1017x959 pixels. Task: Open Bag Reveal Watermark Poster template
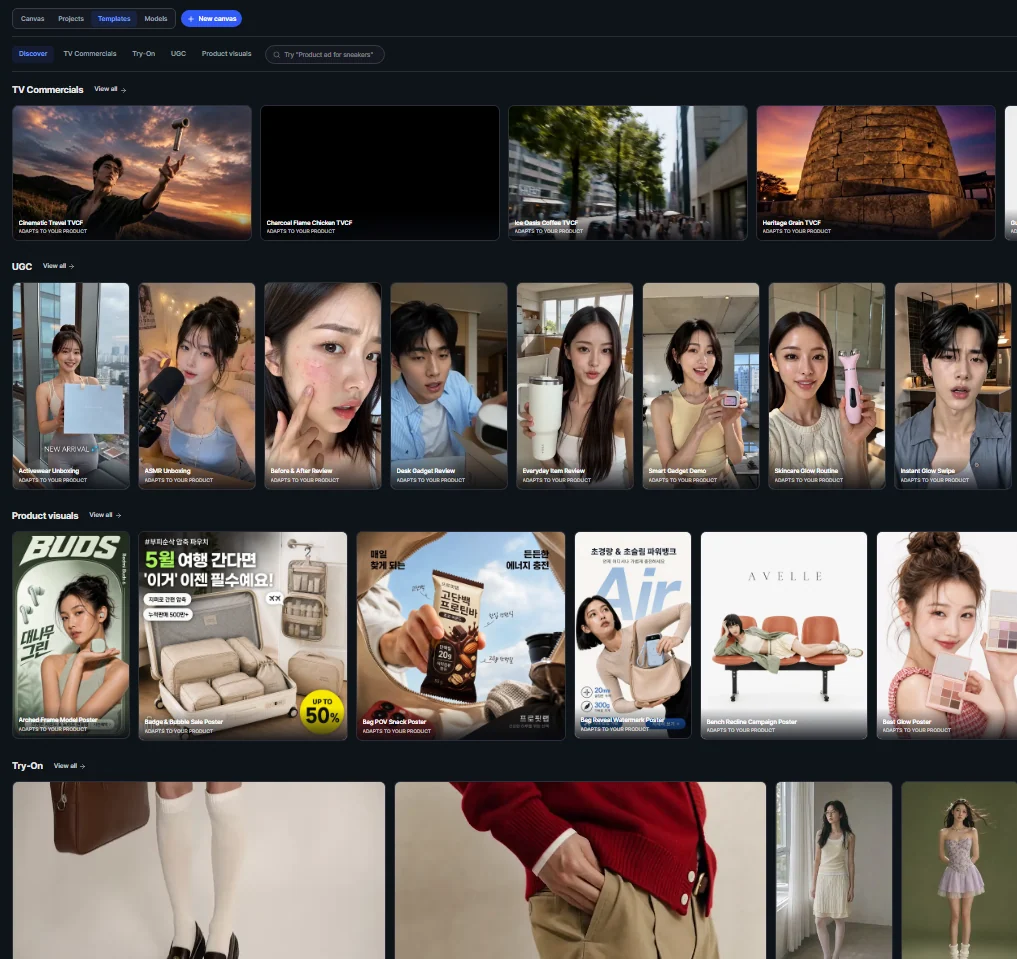pyautogui.click(x=633, y=635)
